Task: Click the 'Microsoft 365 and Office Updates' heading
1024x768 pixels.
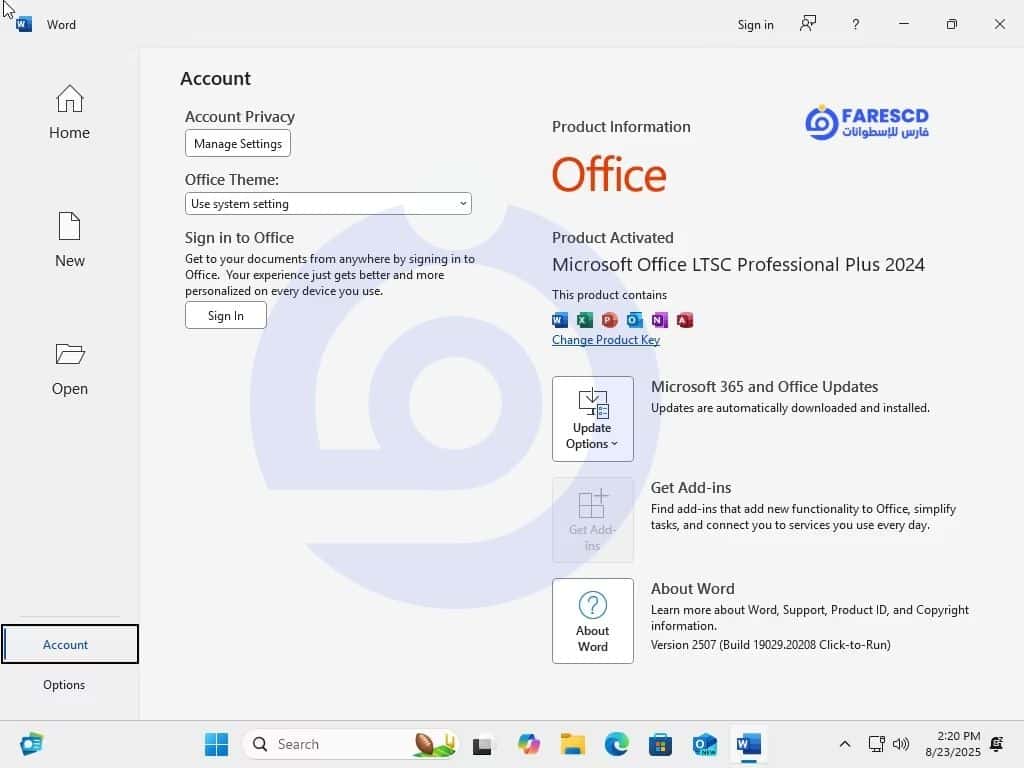Action: (x=764, y=387)
